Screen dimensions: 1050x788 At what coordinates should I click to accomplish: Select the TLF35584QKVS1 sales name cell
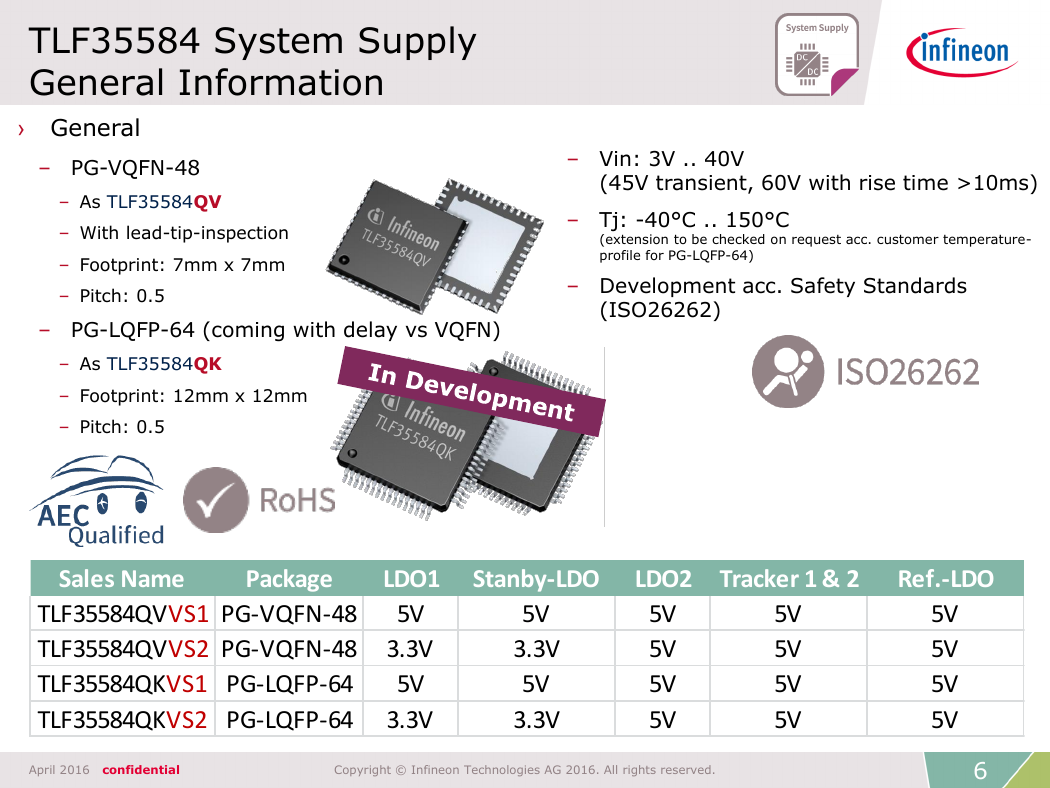coord(123,684)
